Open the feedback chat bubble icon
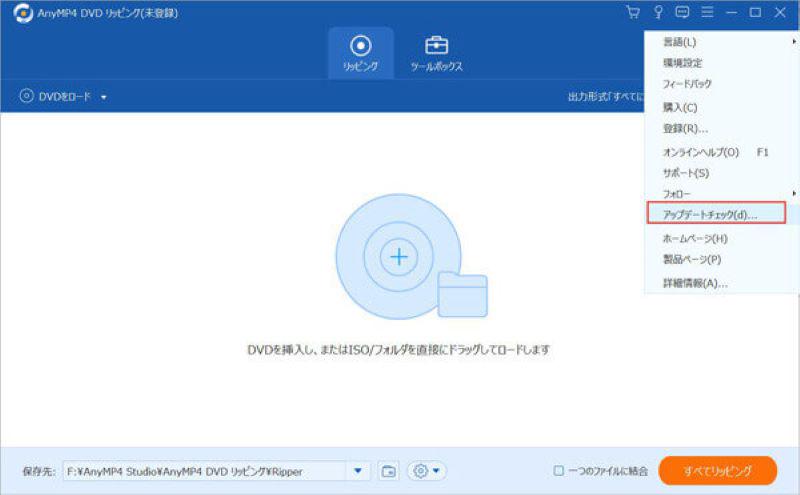 [683, 13]
